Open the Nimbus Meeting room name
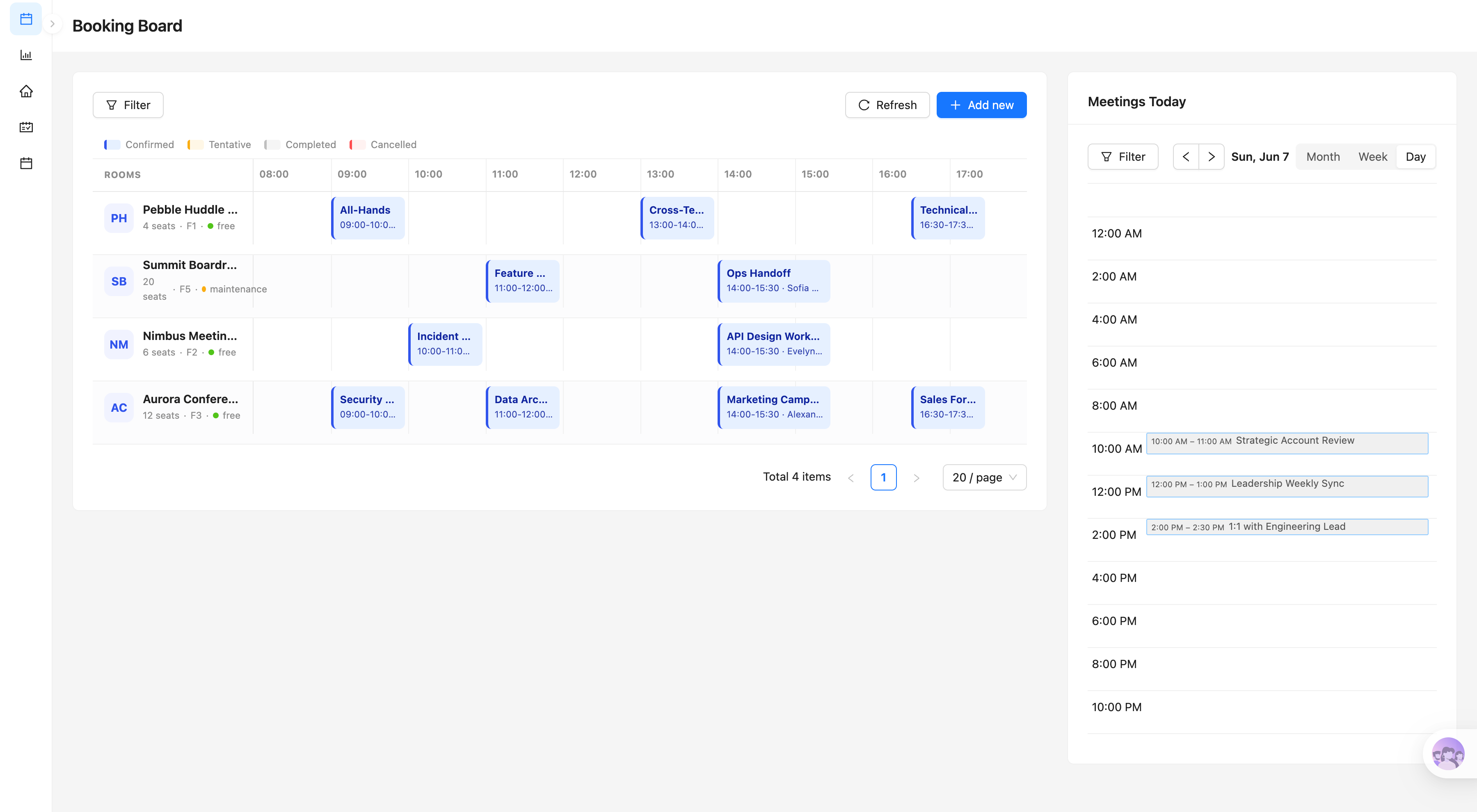Viewport: 1477px width, 812px height. point(189,336)
